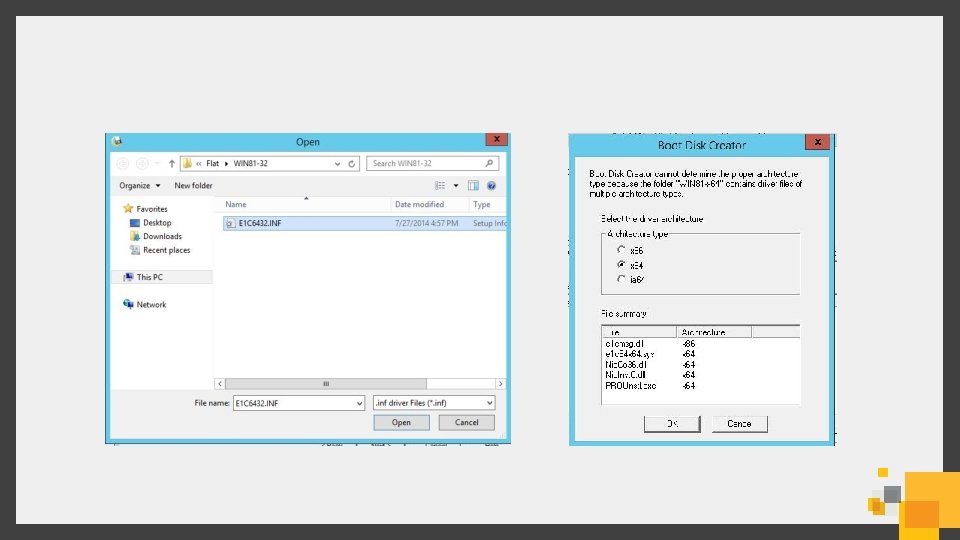Click the horizontal scrollbar thumb in file list

(x=326, y=384)
